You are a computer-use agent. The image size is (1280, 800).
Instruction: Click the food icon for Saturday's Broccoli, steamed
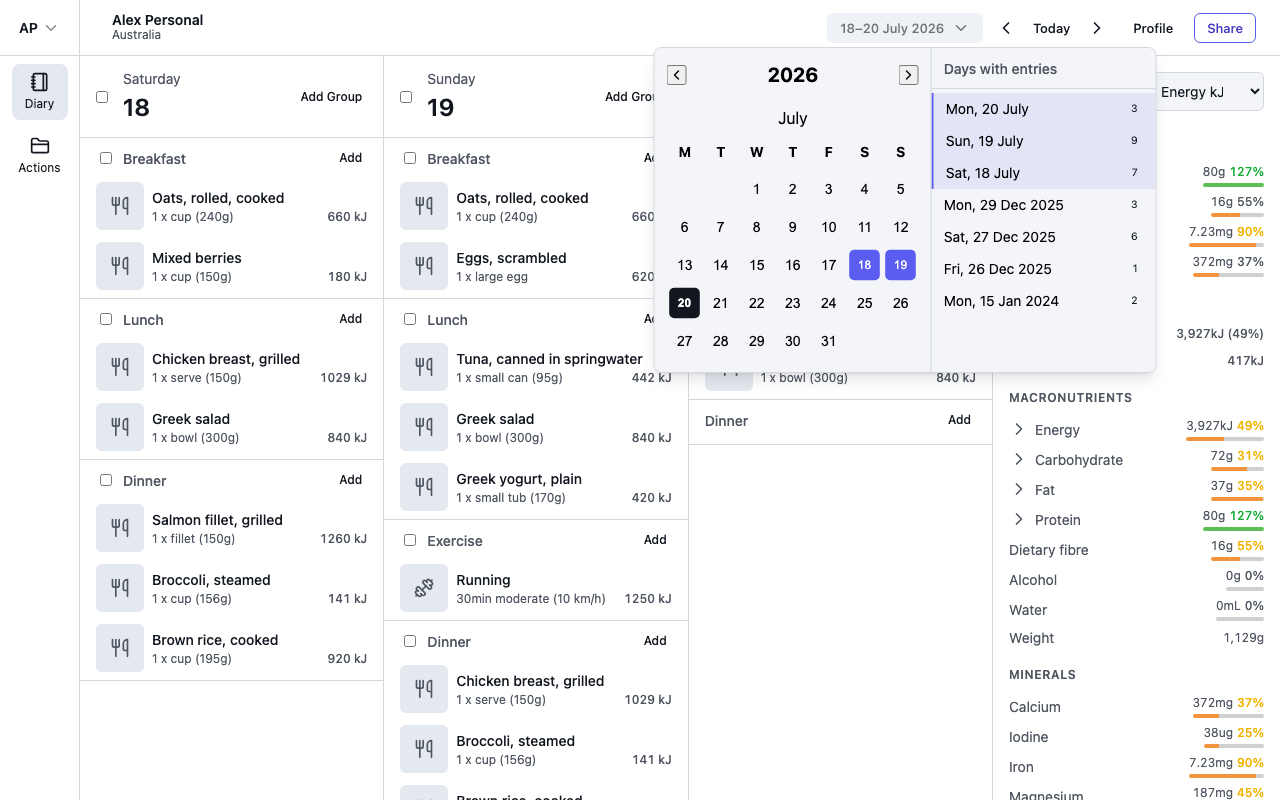[120, 588]
